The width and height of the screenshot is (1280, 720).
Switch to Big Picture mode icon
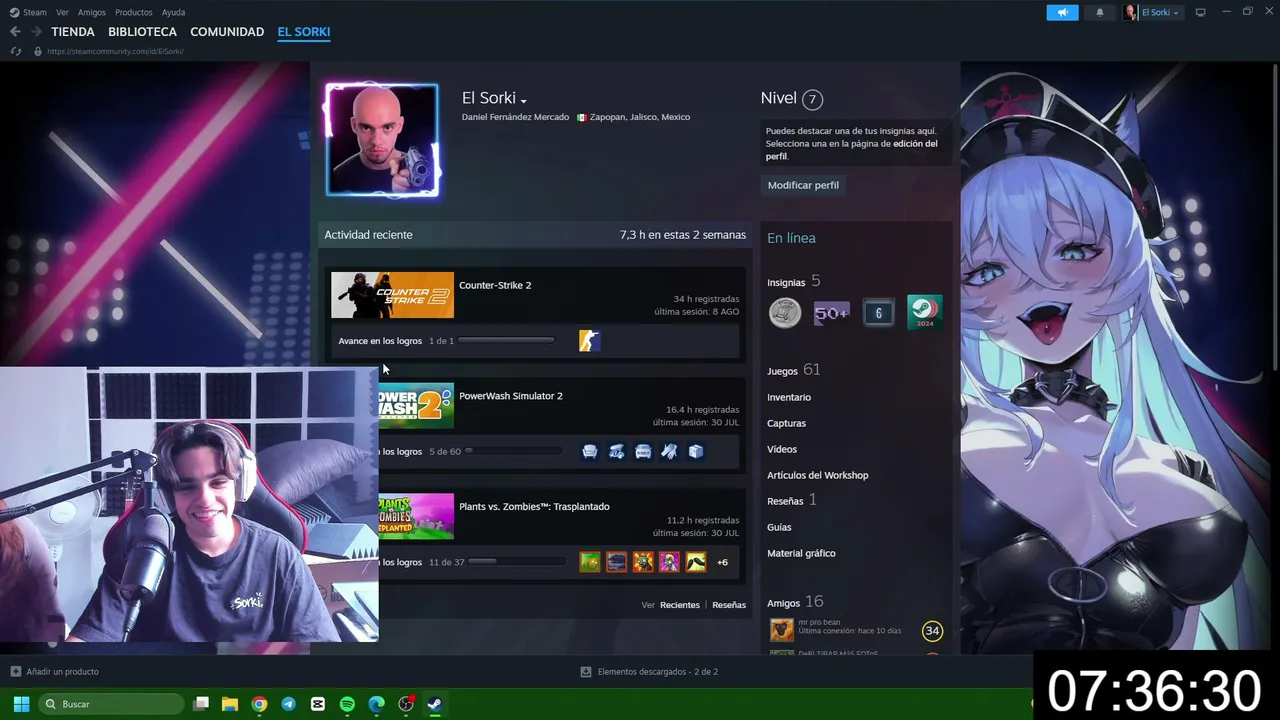tap(1201, 12)
